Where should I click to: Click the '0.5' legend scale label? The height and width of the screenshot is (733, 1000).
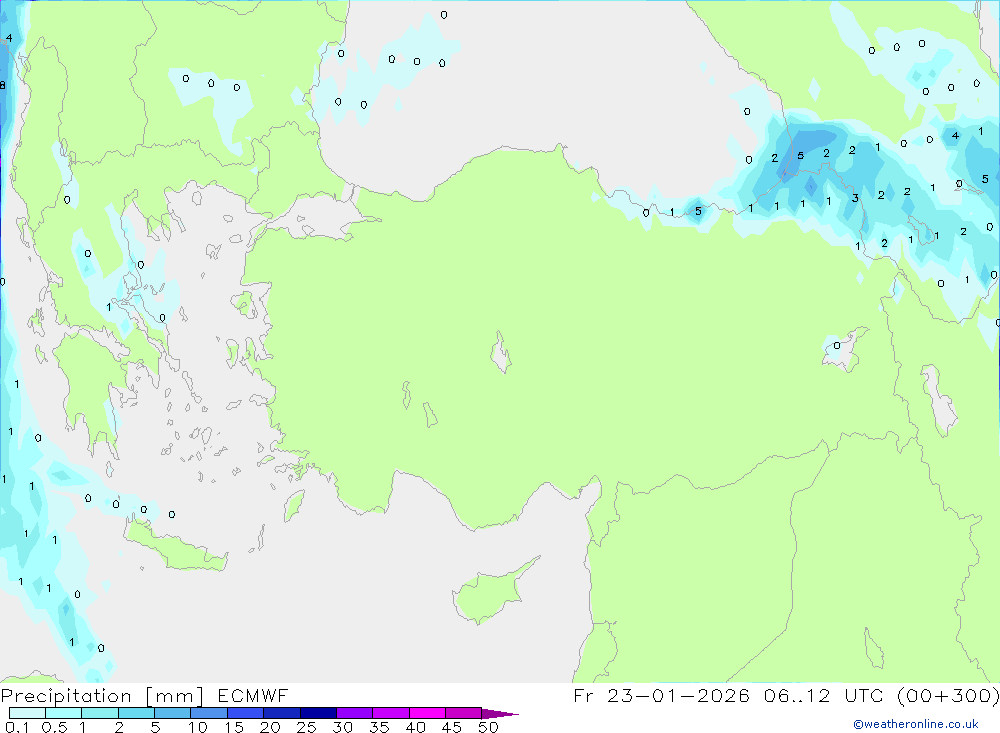[x=54, y=727]
